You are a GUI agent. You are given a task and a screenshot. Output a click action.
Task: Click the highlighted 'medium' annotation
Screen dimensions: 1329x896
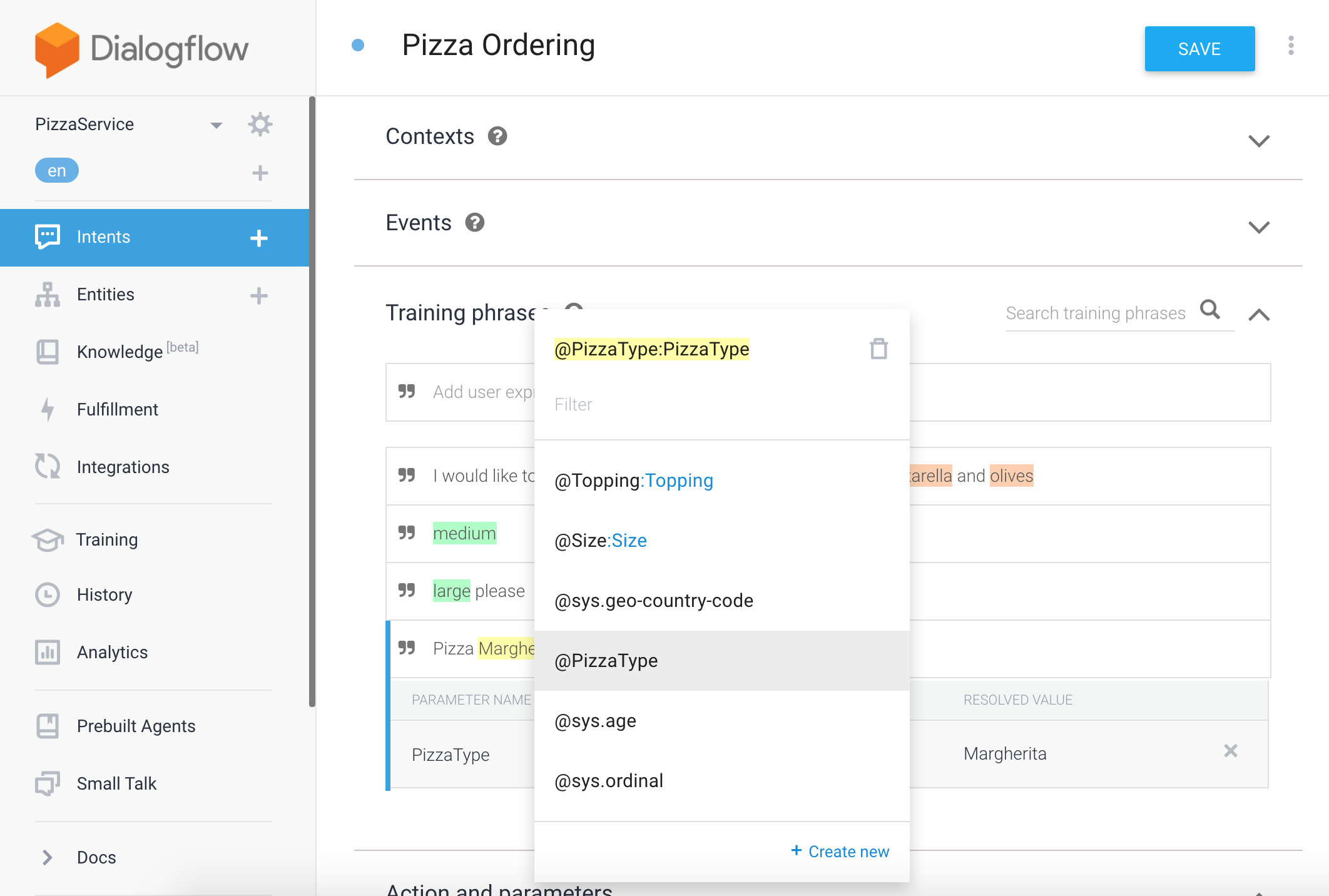coord(464,533)
